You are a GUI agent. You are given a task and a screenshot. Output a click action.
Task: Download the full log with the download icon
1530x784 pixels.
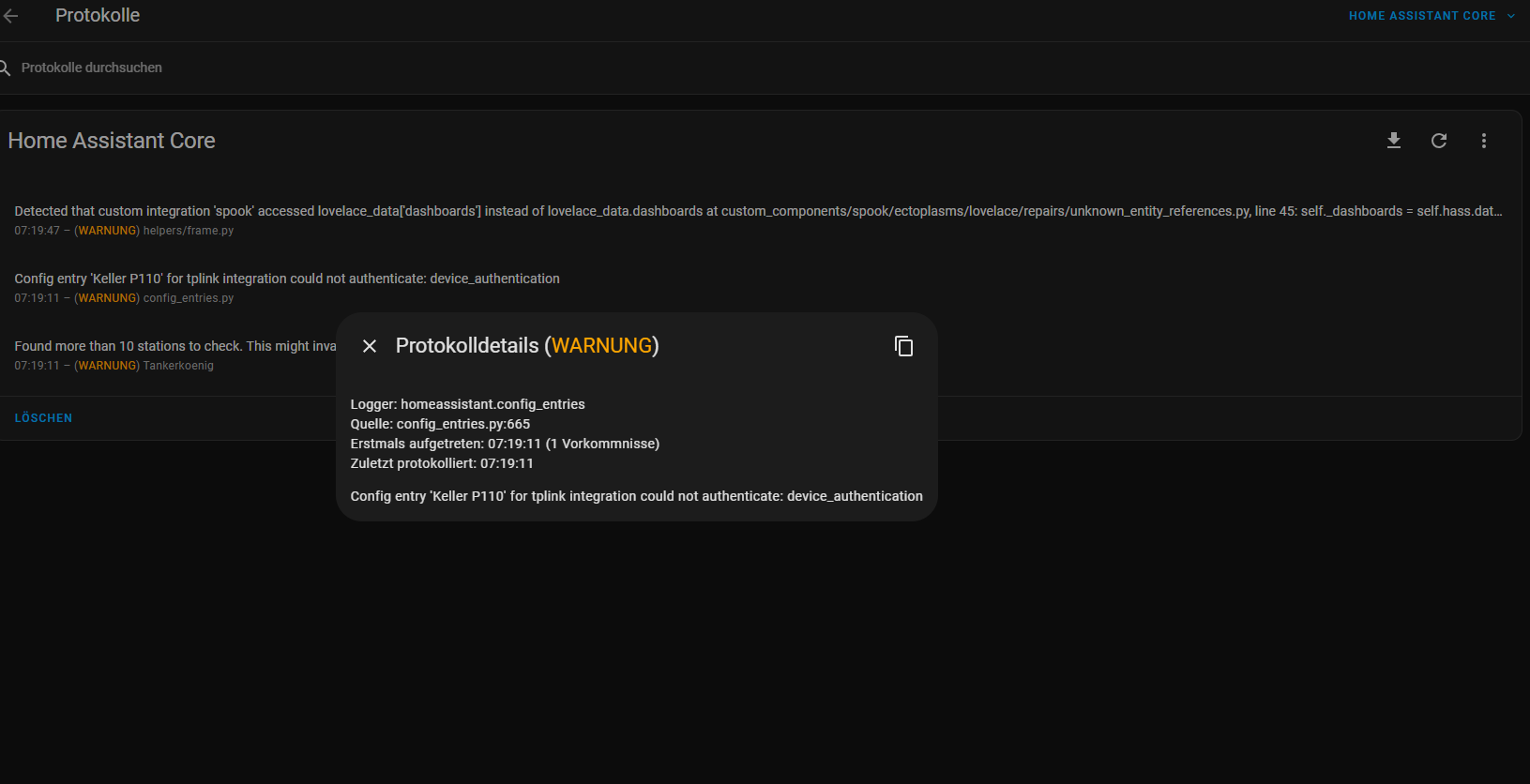point(1394,141)
